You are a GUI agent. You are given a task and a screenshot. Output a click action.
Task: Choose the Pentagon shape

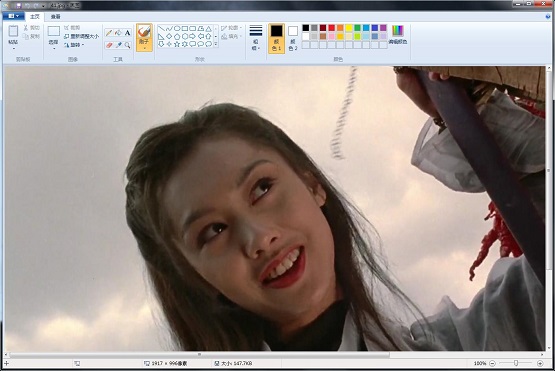tap(177, 36)
